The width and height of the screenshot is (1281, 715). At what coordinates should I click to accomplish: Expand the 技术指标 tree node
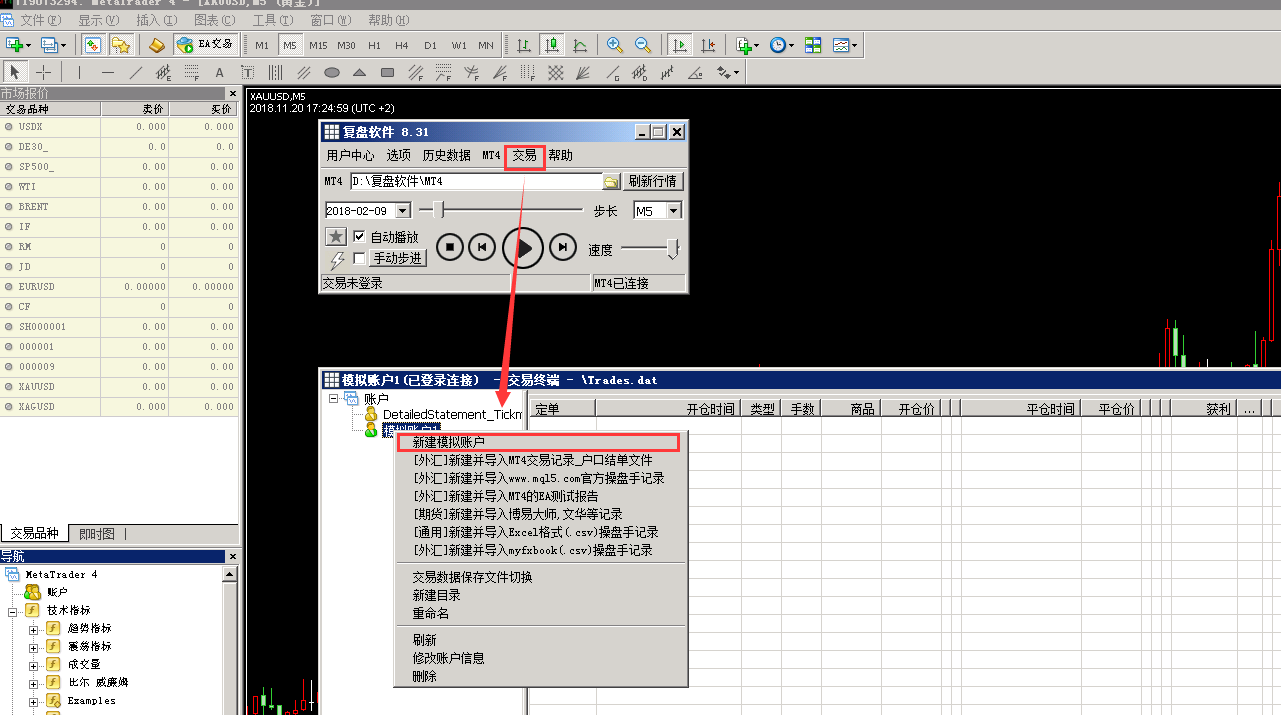click(x=13, y=610)
